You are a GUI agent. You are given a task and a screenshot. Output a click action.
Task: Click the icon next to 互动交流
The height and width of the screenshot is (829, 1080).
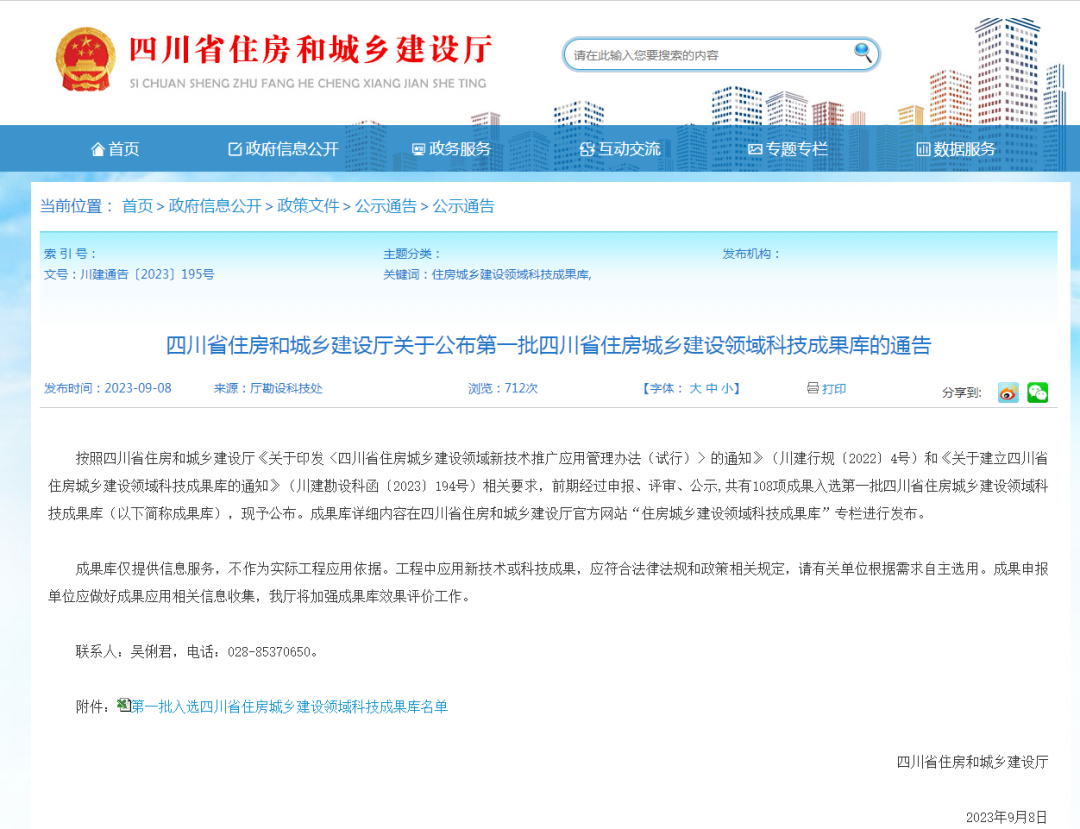coord(586,148)
